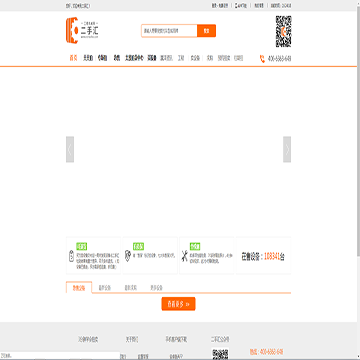Click the 在售设备 108341台 counter

pyautogui.click(x=263, y=256)
